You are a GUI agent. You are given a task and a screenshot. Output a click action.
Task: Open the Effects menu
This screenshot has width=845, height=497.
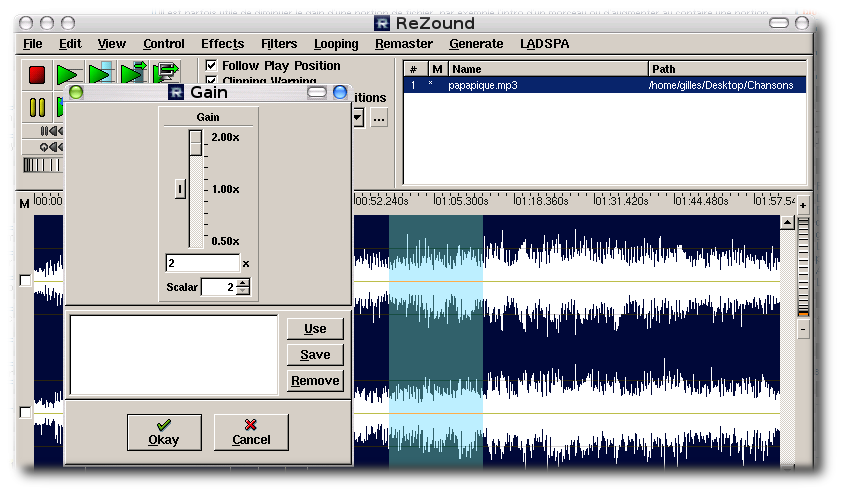[x=222, y=44]
